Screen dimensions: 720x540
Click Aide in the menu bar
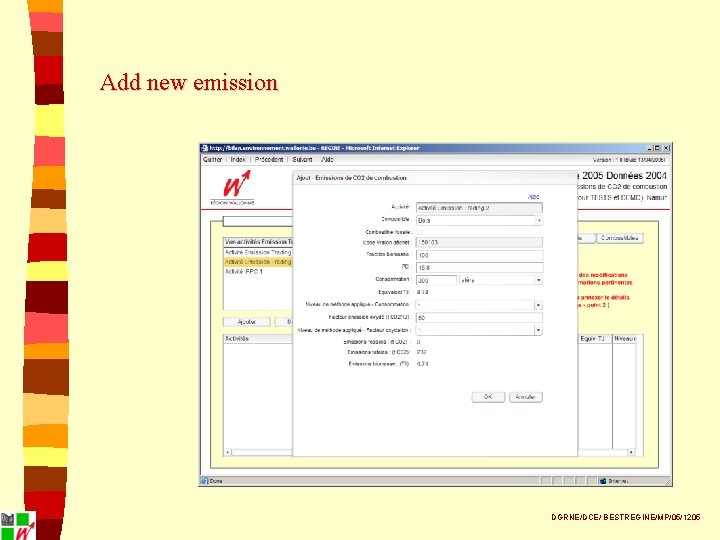click(x=327, y=159)
